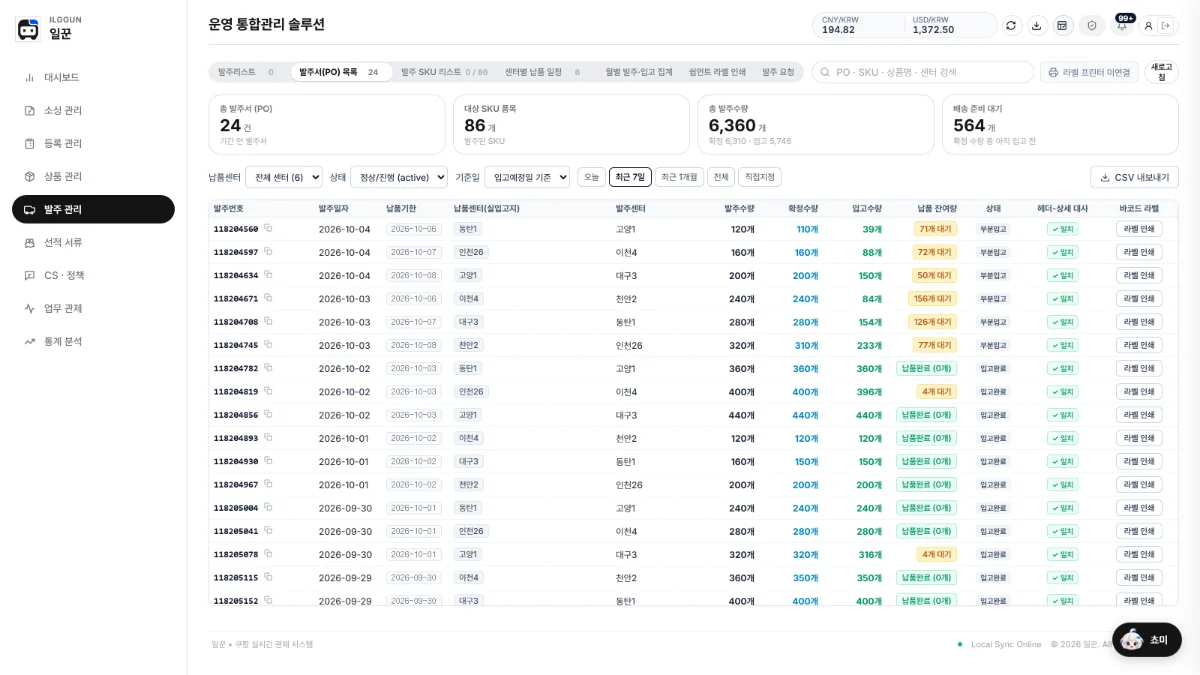Select the 오늘 date filter
1200x675 pixels.
pos(591,177)
